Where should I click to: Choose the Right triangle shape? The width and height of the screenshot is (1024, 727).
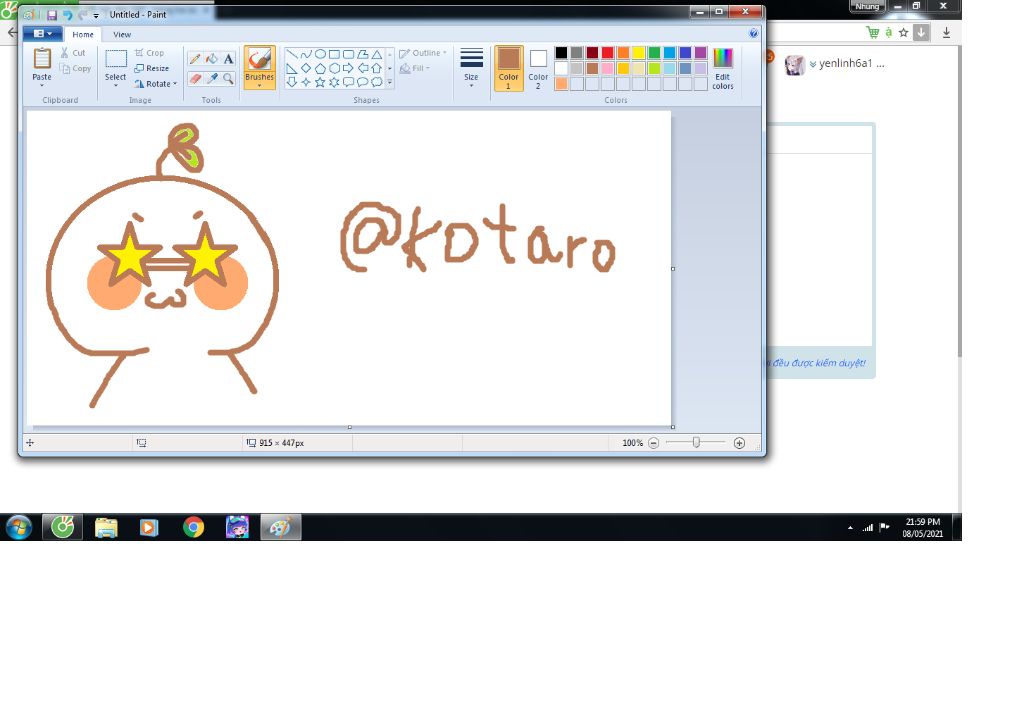292,68
